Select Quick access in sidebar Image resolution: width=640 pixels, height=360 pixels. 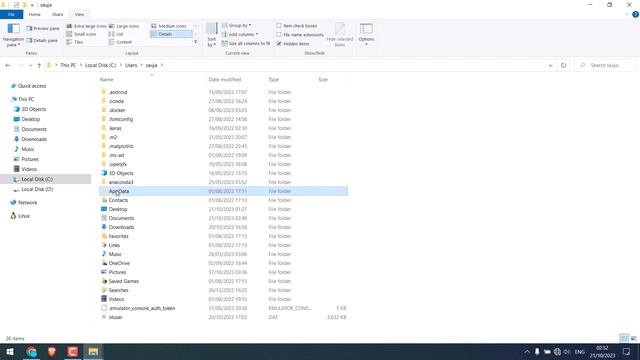pos(32,86)
